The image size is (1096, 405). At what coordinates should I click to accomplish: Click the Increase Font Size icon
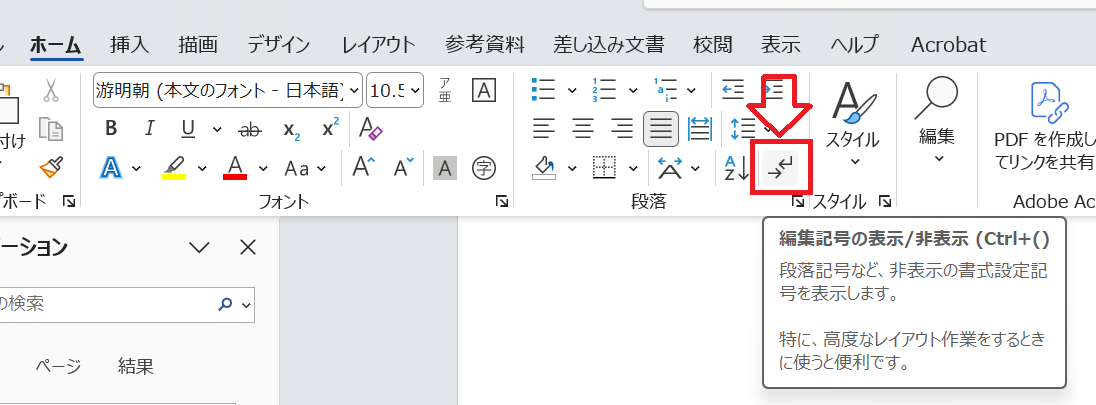tap(363, 167)
